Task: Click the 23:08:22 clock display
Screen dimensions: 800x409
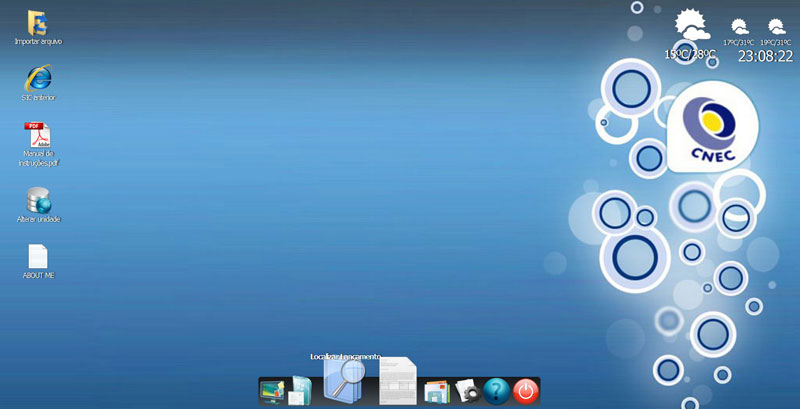Action: click(x=765, y=56)
